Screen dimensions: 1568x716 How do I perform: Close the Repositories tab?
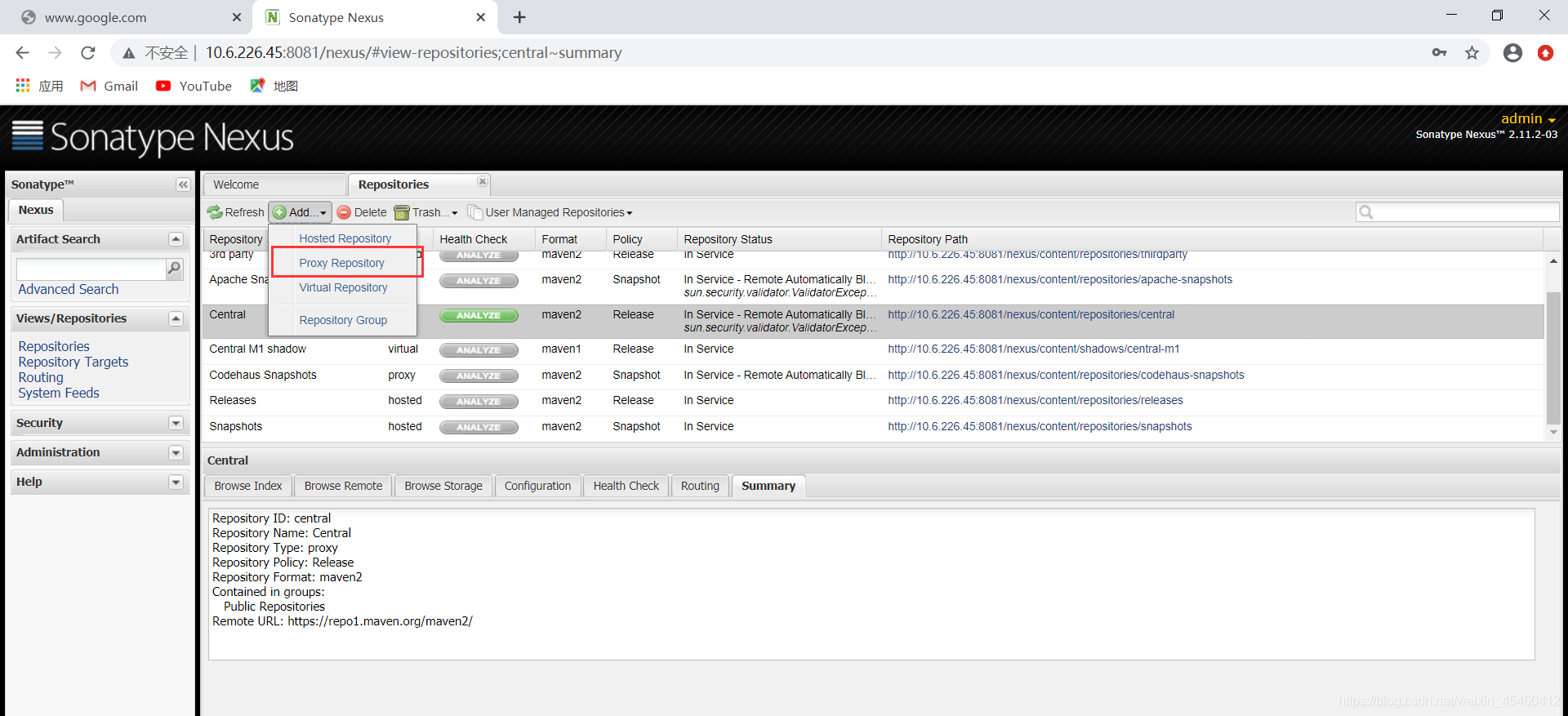click(483, 181)
